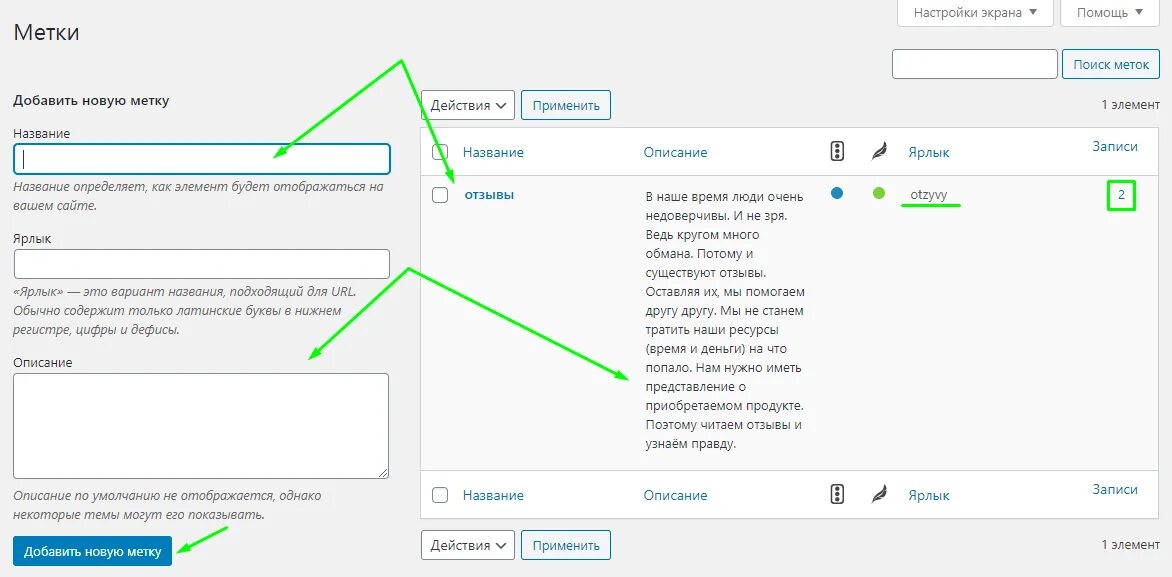Open the Помощь help tab
This screenshot has height=577, width=1172.
click(1109, 13)
